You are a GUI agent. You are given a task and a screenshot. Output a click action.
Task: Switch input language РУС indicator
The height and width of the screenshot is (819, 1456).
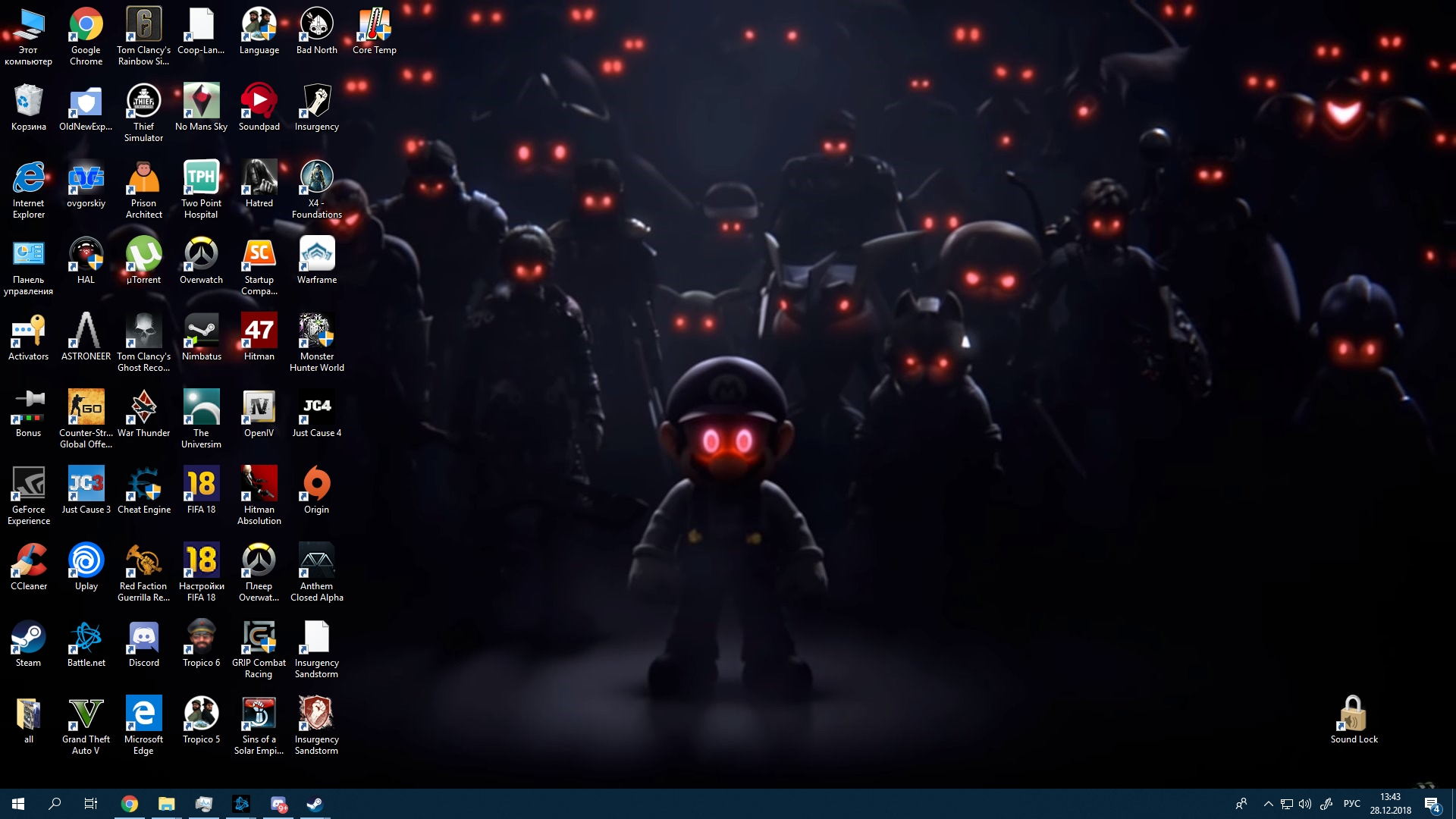pyautogui.click(x=1352, y=804)
